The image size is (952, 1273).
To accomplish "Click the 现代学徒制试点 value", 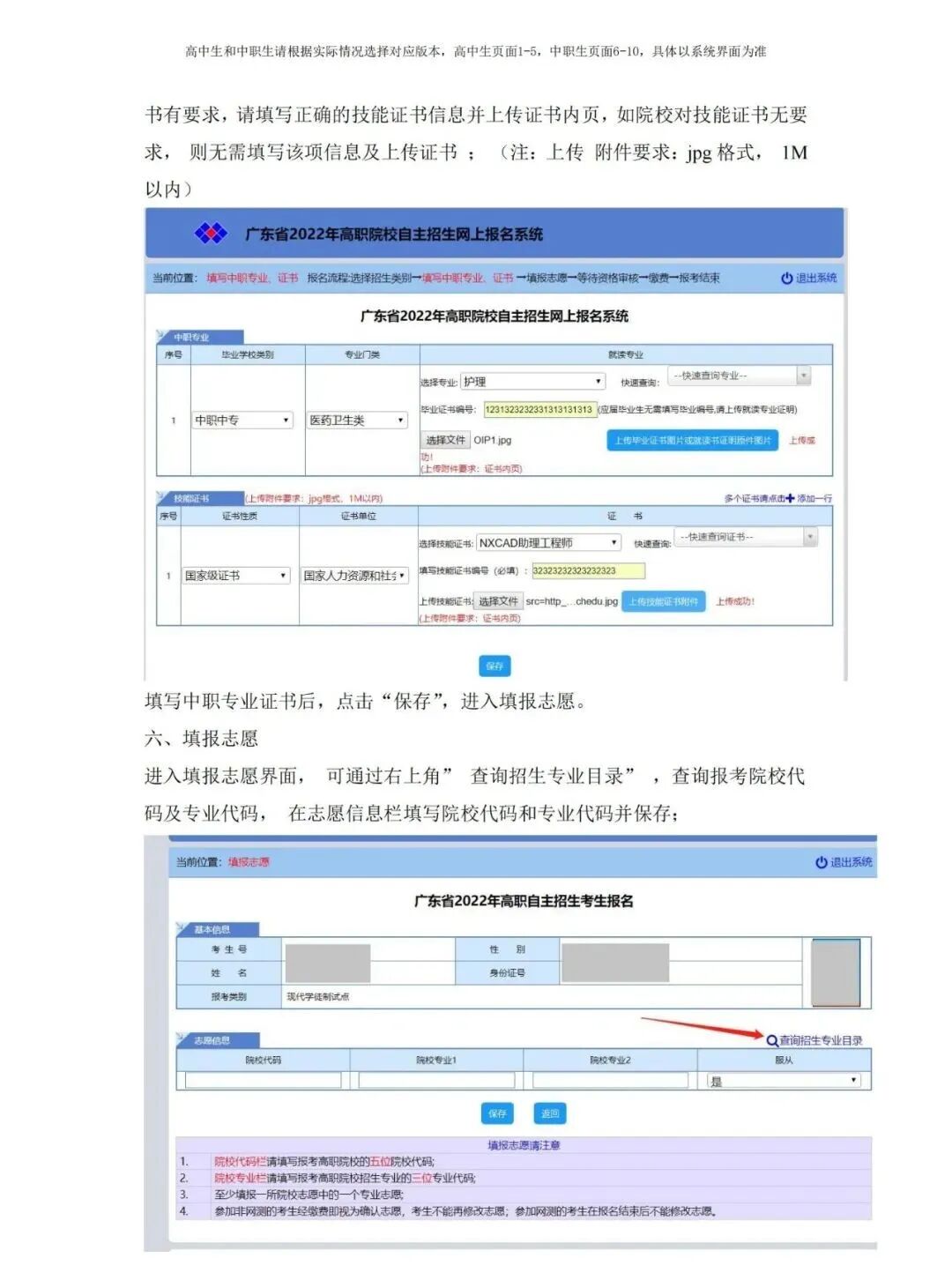I will click(x=318, y=997).
